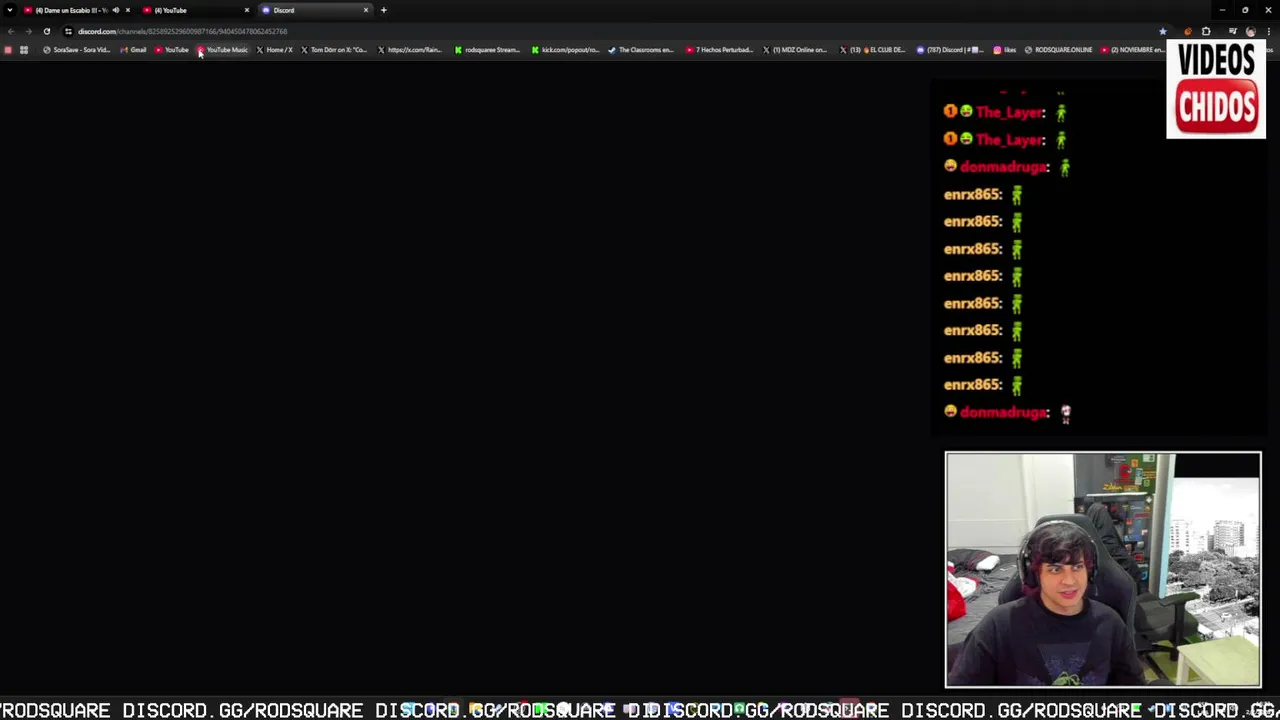The width and height of the screenshot is (1280, 720).
Task: Open the Gmail bookmark
Action: [x=133, y=50]
